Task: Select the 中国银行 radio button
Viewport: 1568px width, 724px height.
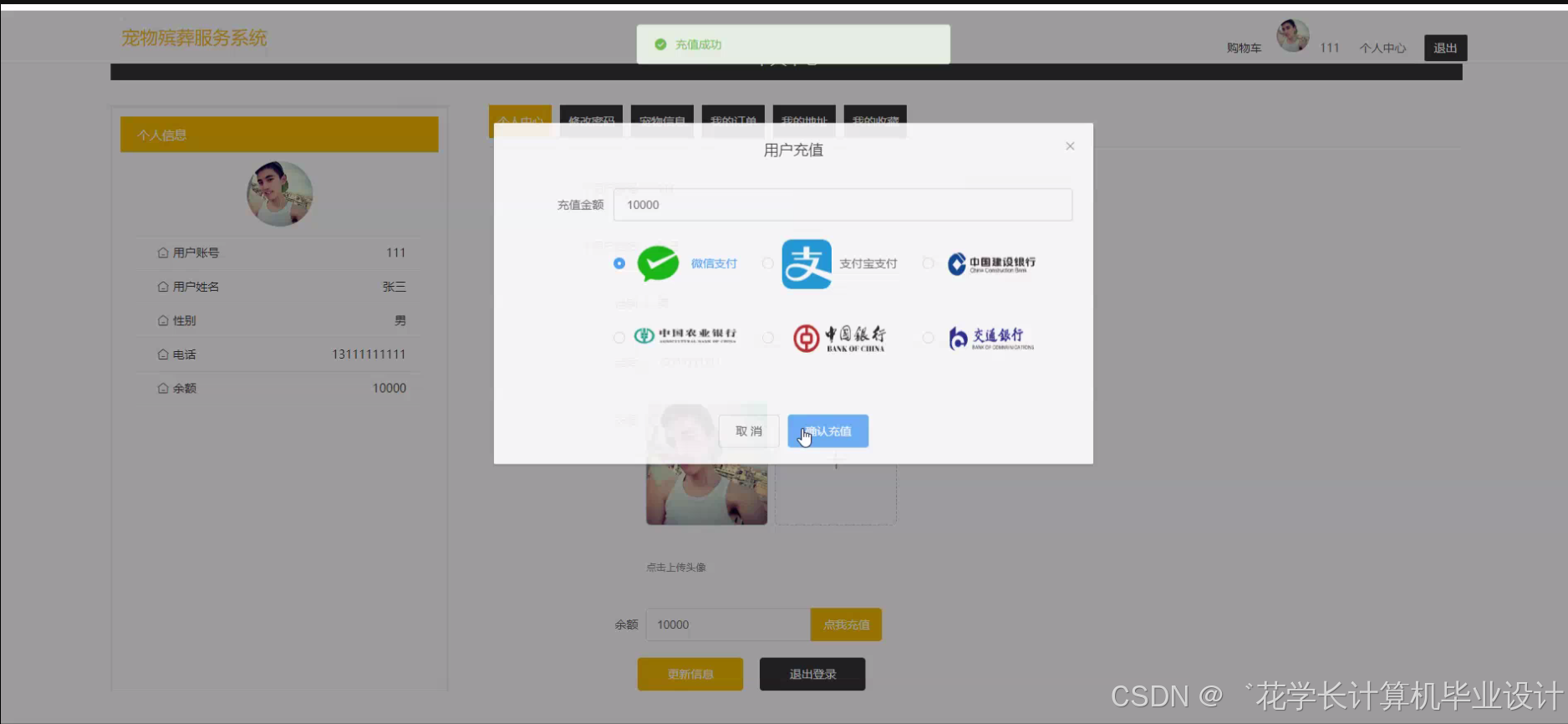Action: [768, 338]
